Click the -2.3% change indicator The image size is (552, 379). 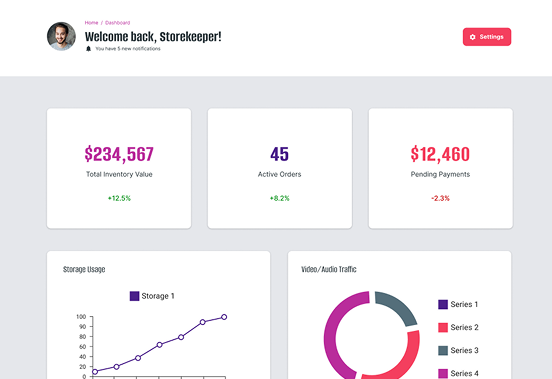(440, 198)
